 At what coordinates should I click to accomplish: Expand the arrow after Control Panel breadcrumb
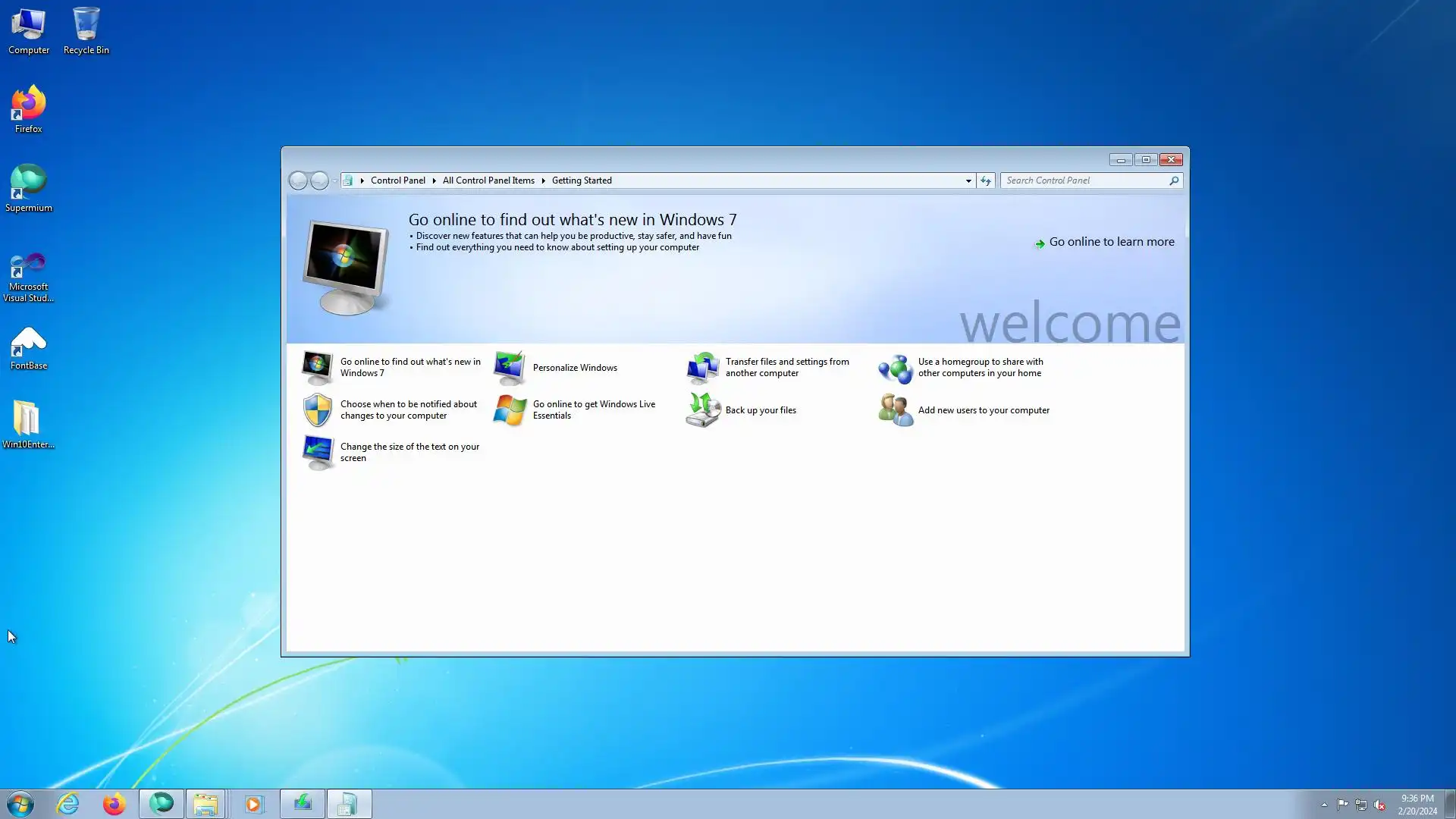(x=435, y=180)
